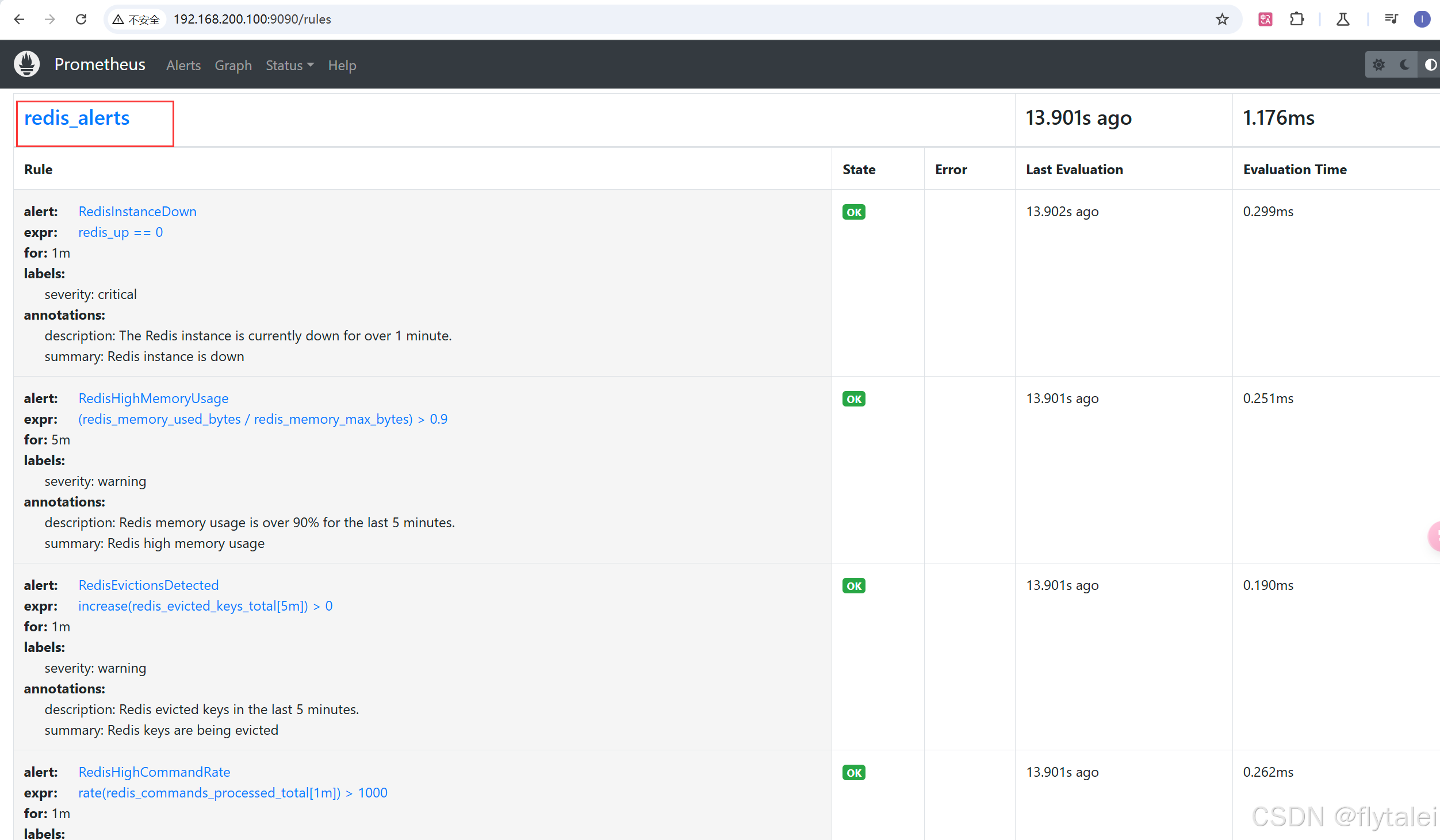Bookmark page with the star icon

[x=1222, y=19]
